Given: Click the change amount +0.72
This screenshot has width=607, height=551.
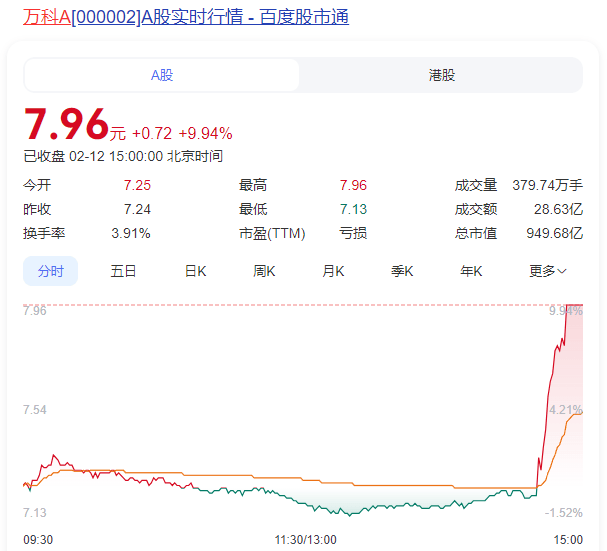Looking at the screenshot, I should click(152, 134).
